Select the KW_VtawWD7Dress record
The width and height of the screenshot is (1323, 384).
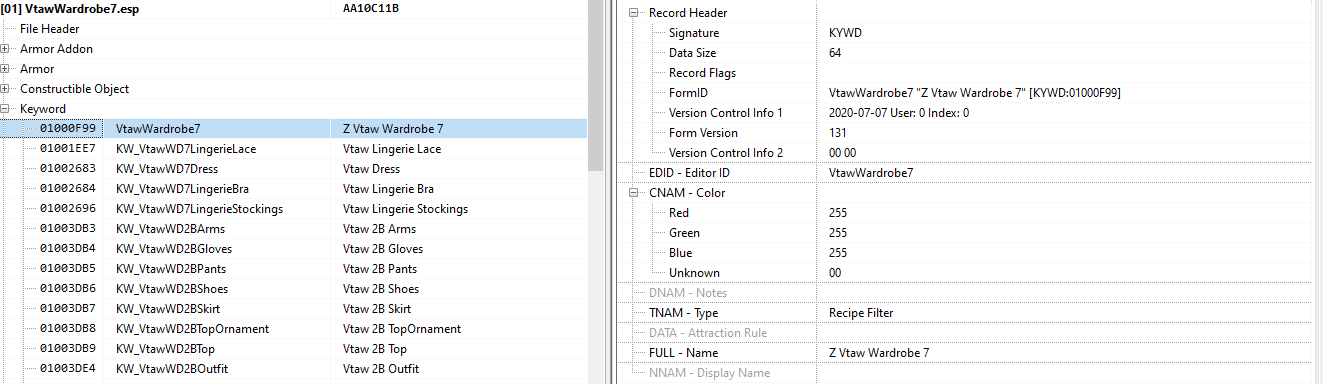point(293,169)
